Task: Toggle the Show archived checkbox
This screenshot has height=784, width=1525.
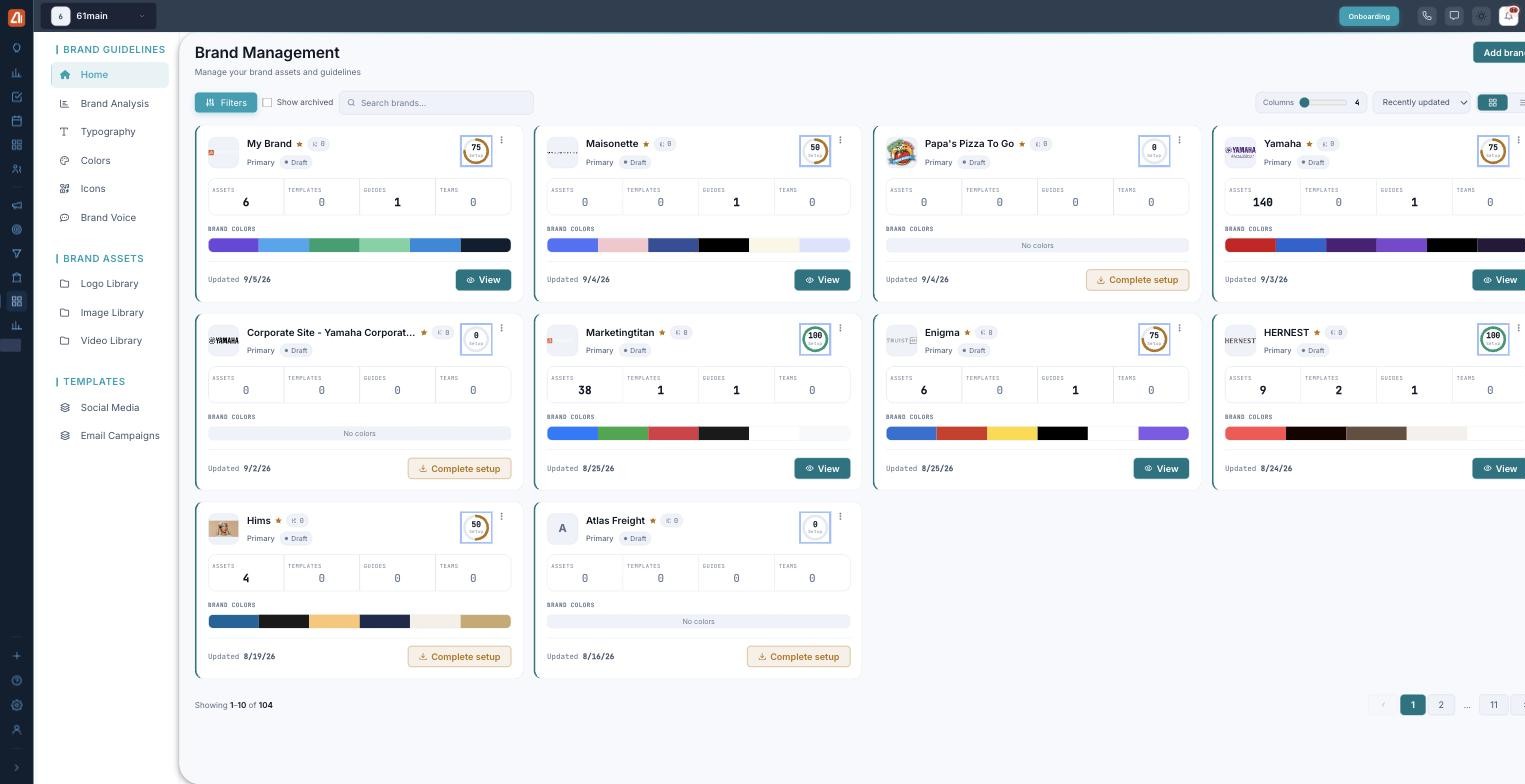Action: click(267, 102)
